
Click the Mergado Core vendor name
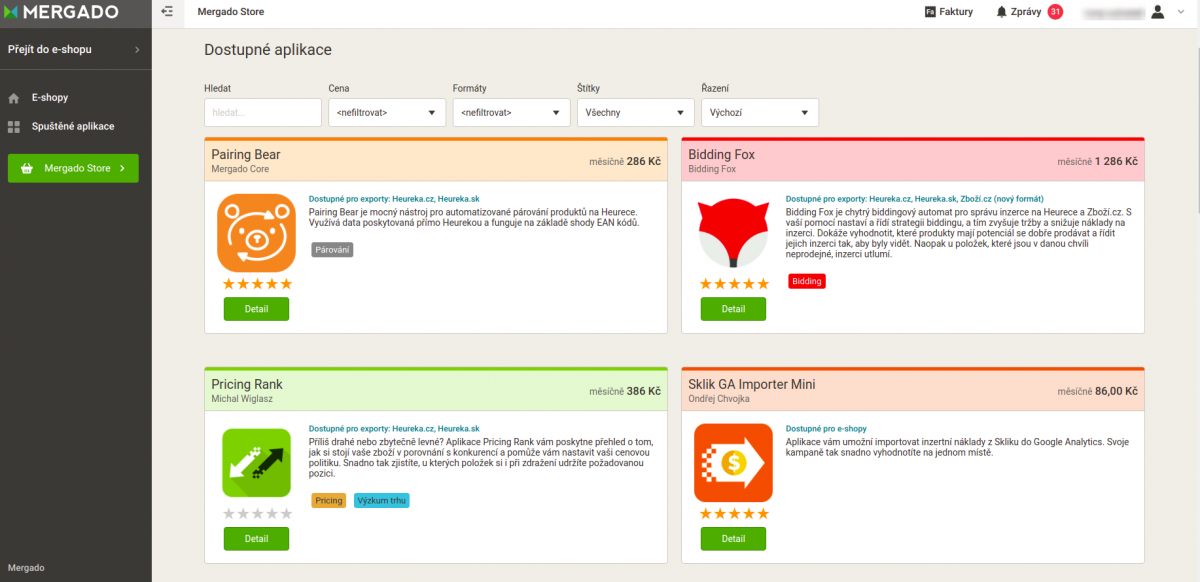pyautogui.click(x=240, y=170)
